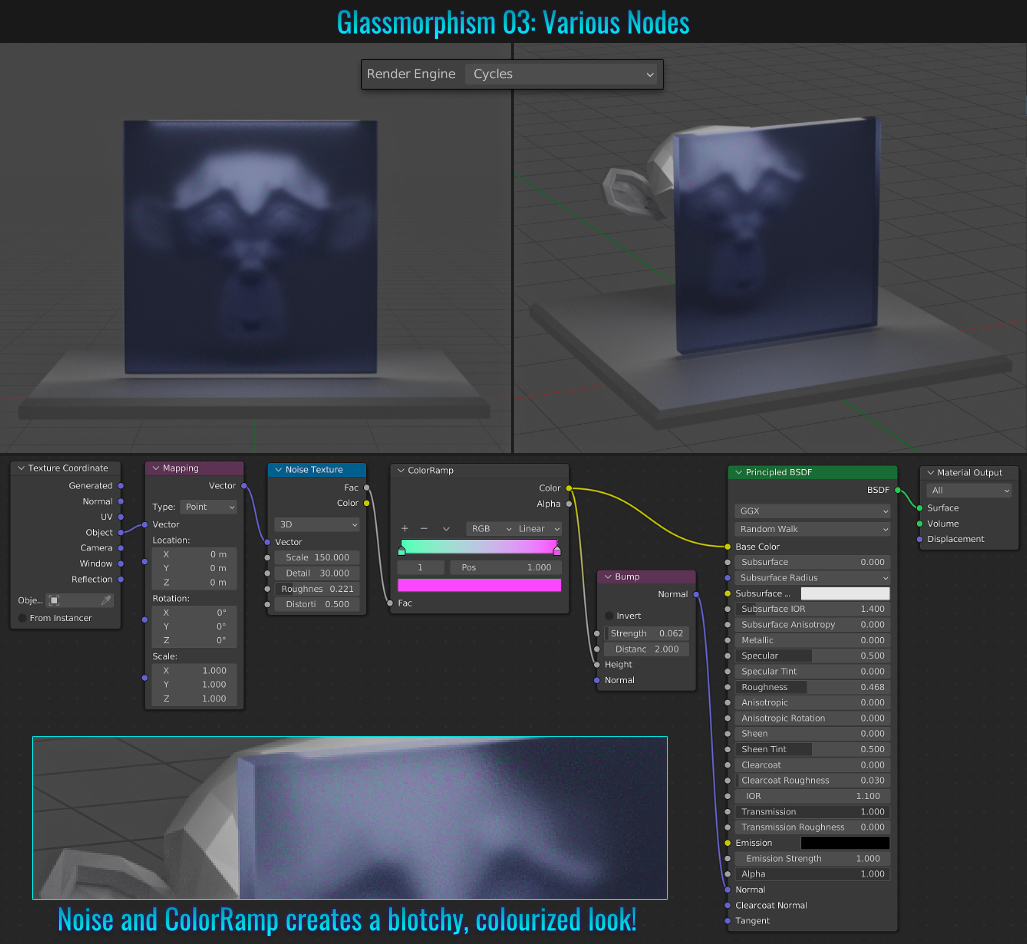Viewport: 1027px width, 944px height.
Task: Adjust the Sheen Tint 0.500 slider
Action: coord(812,749)
